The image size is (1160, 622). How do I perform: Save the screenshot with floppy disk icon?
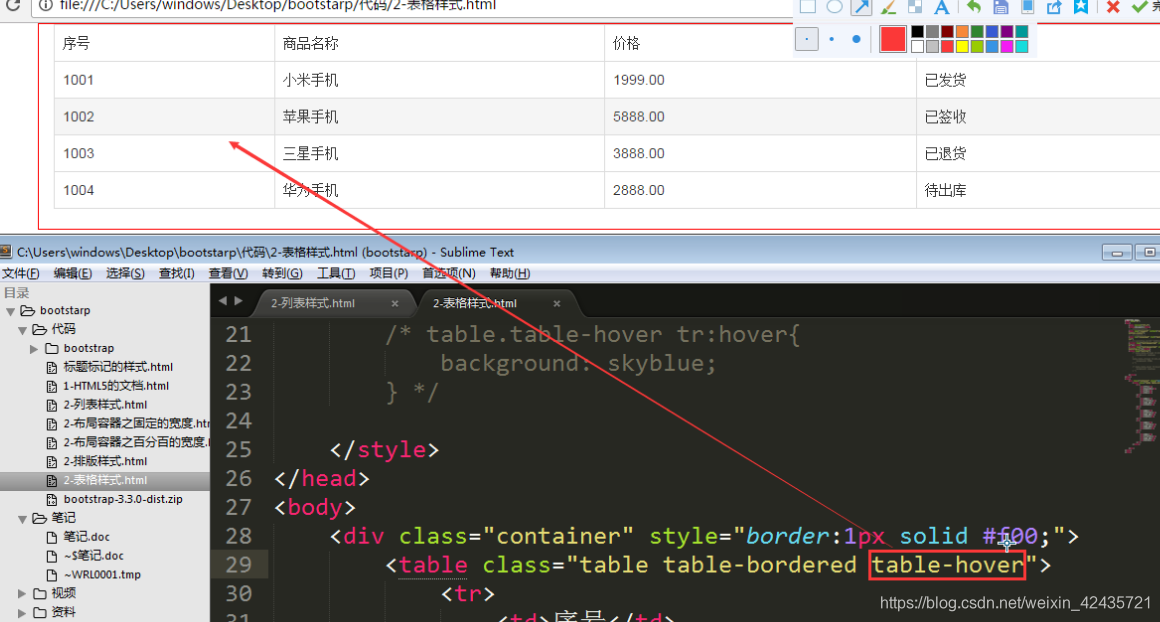click(x=1000, y=7)
